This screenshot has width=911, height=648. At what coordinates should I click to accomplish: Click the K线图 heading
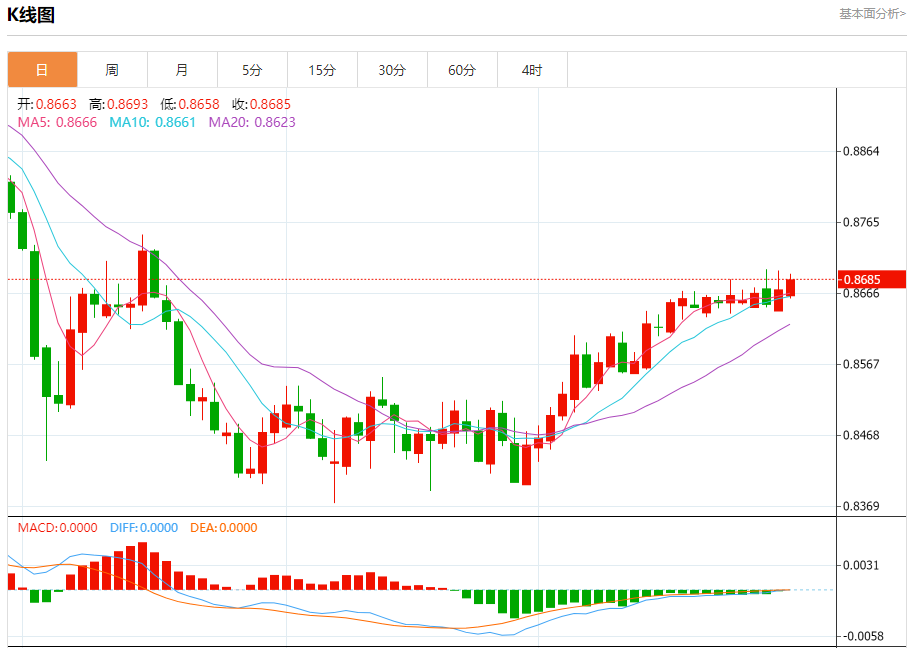pyautogui.click(x=31, y=15)
